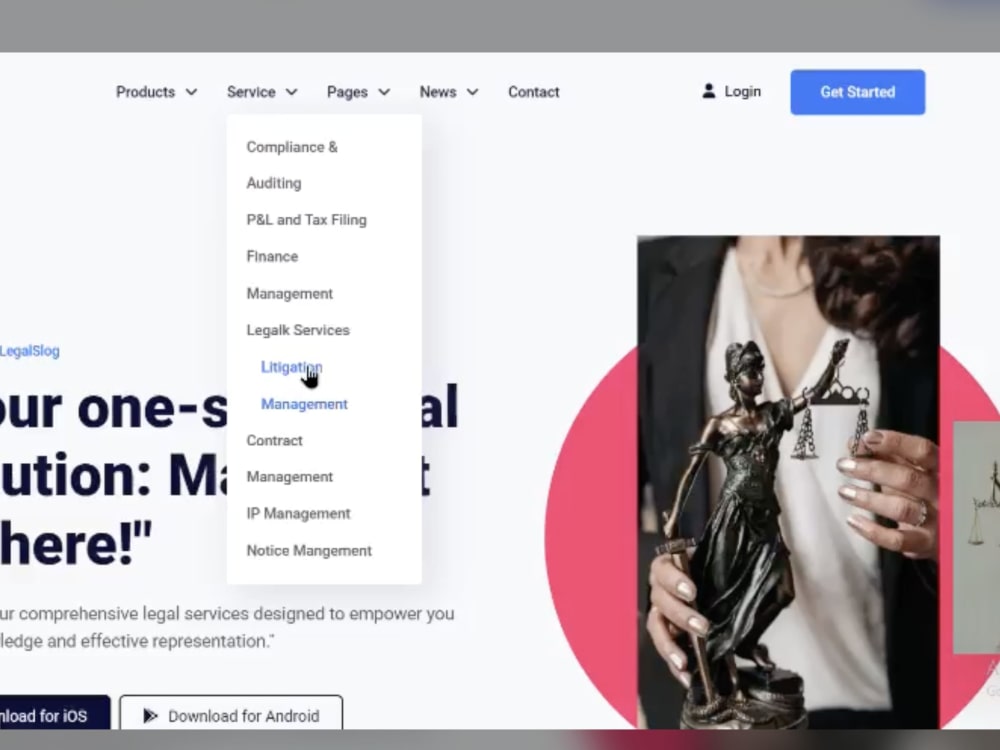
Task: Toggle the Service chevron arrow
Action: click(x=291, y=92)
